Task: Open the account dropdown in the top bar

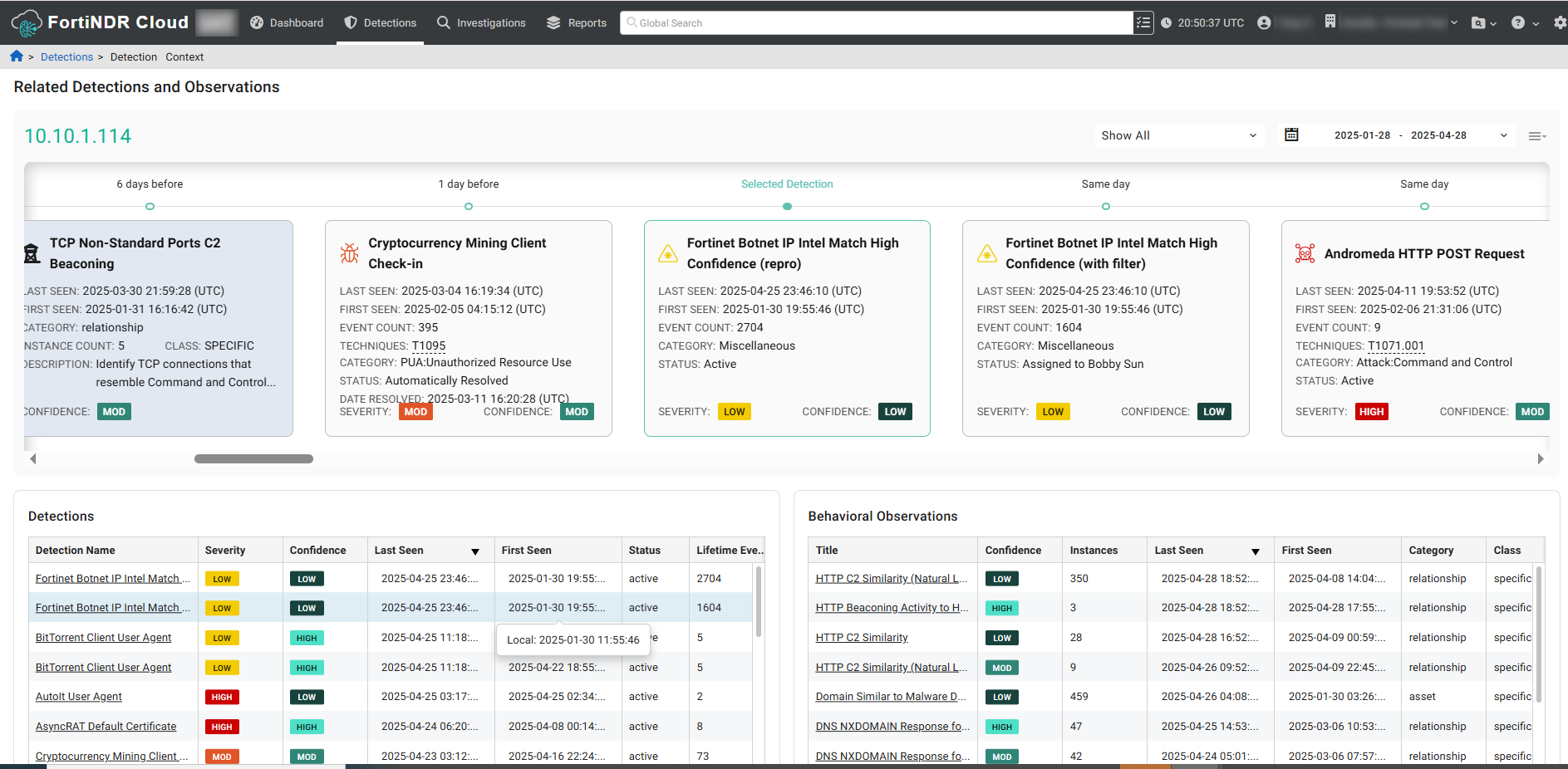Action: tap(1265, 22)
